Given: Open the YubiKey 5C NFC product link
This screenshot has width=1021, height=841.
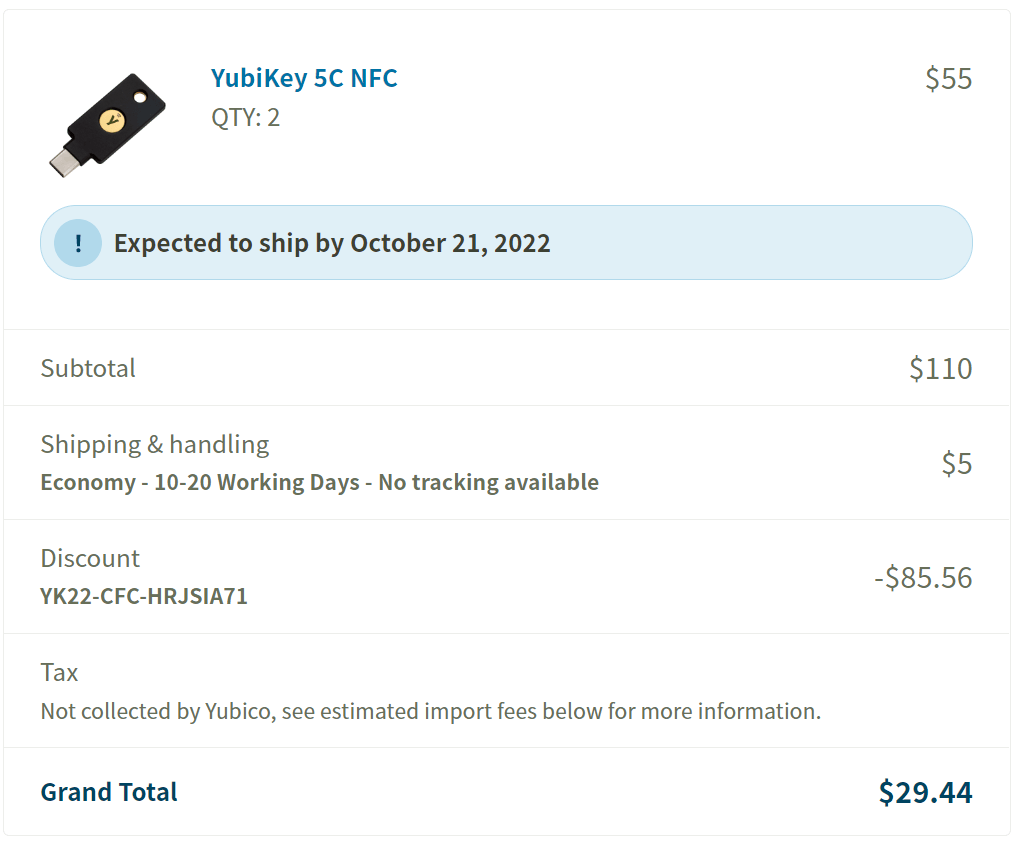Looking at the screenshot, I should 304,78.
